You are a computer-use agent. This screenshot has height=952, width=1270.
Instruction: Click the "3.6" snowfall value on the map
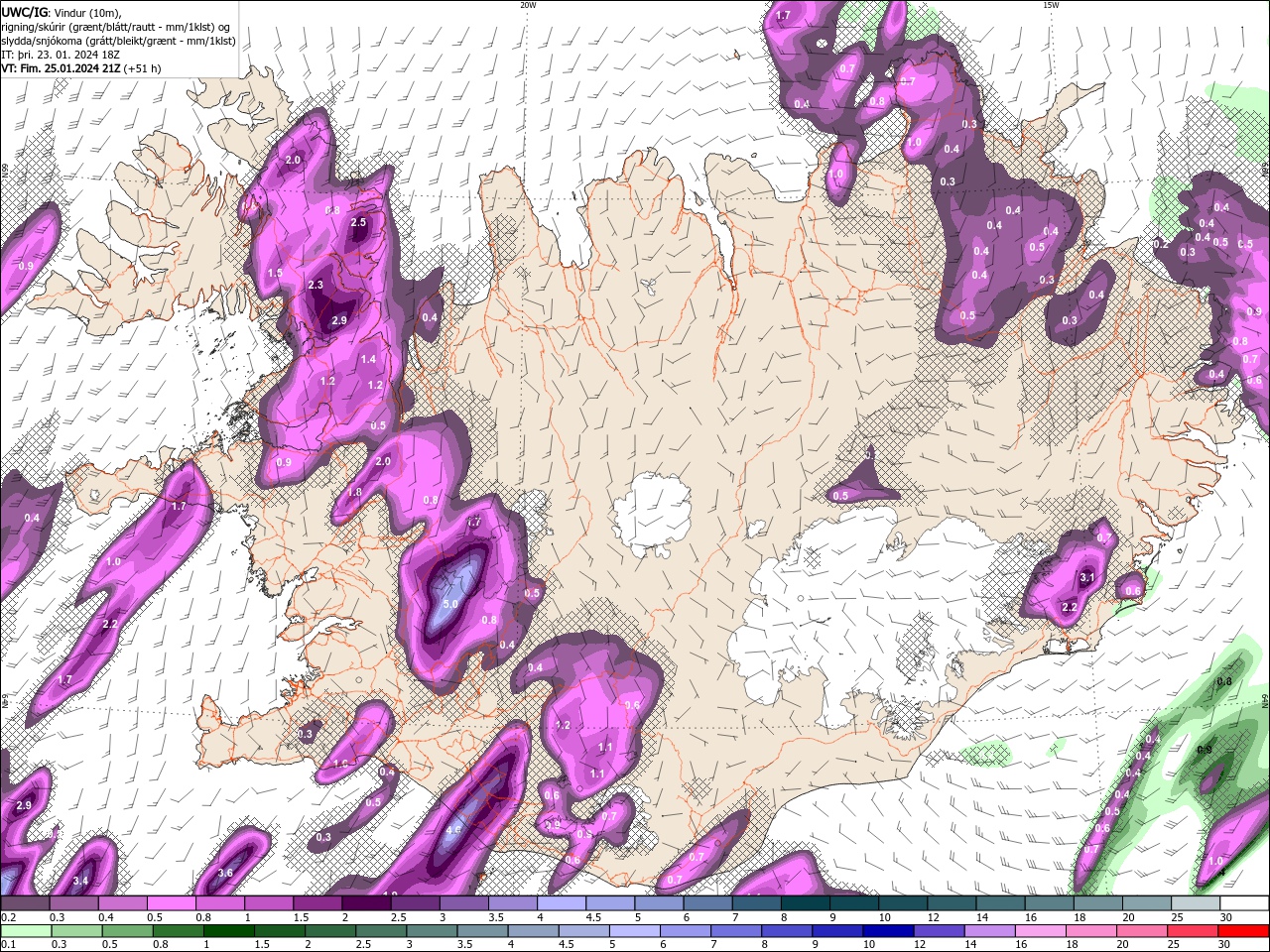[225, 874]
